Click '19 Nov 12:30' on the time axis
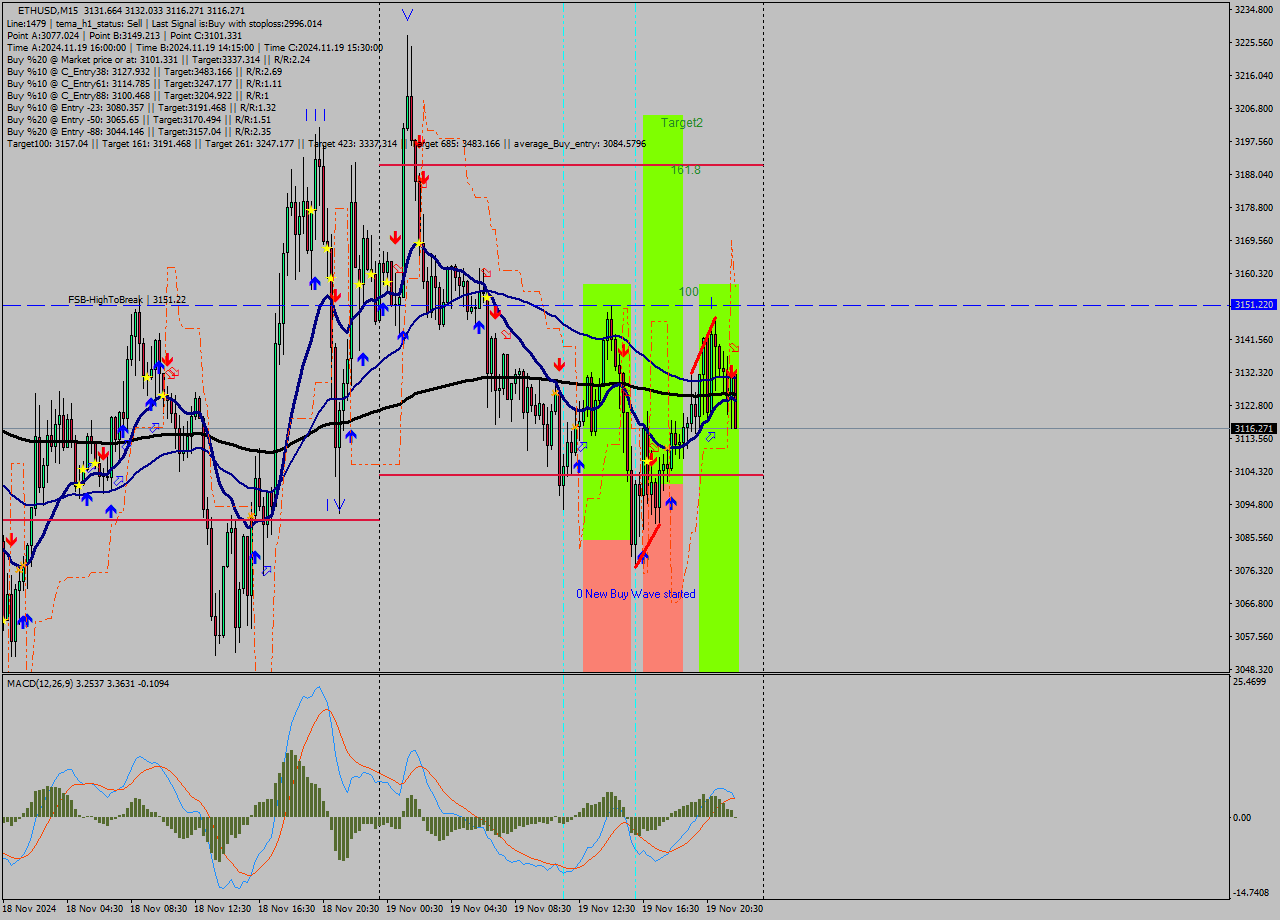Screen dimensions: 1280x920 [607, 909]
